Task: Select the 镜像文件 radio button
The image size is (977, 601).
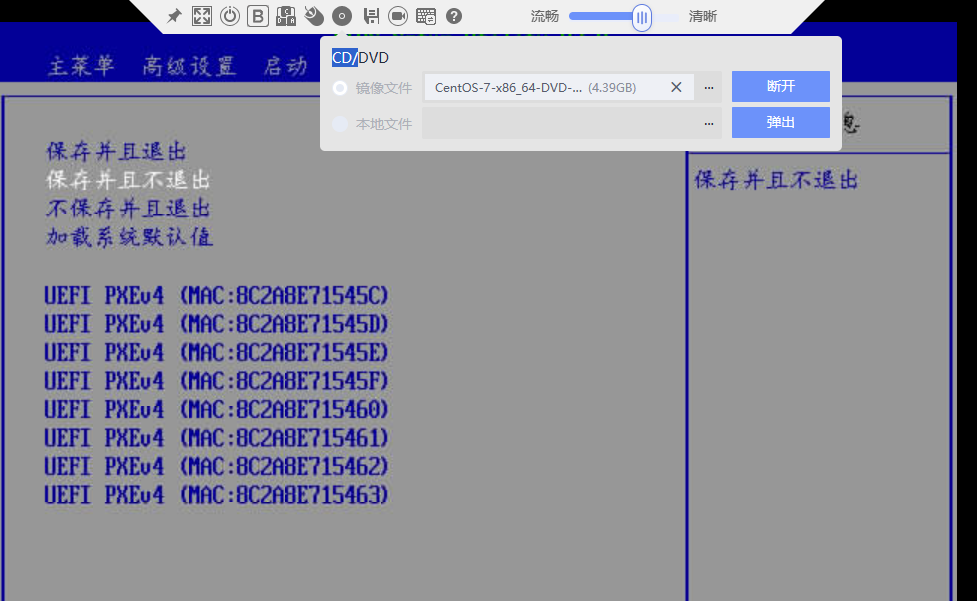Action: [x=340, y=88]
